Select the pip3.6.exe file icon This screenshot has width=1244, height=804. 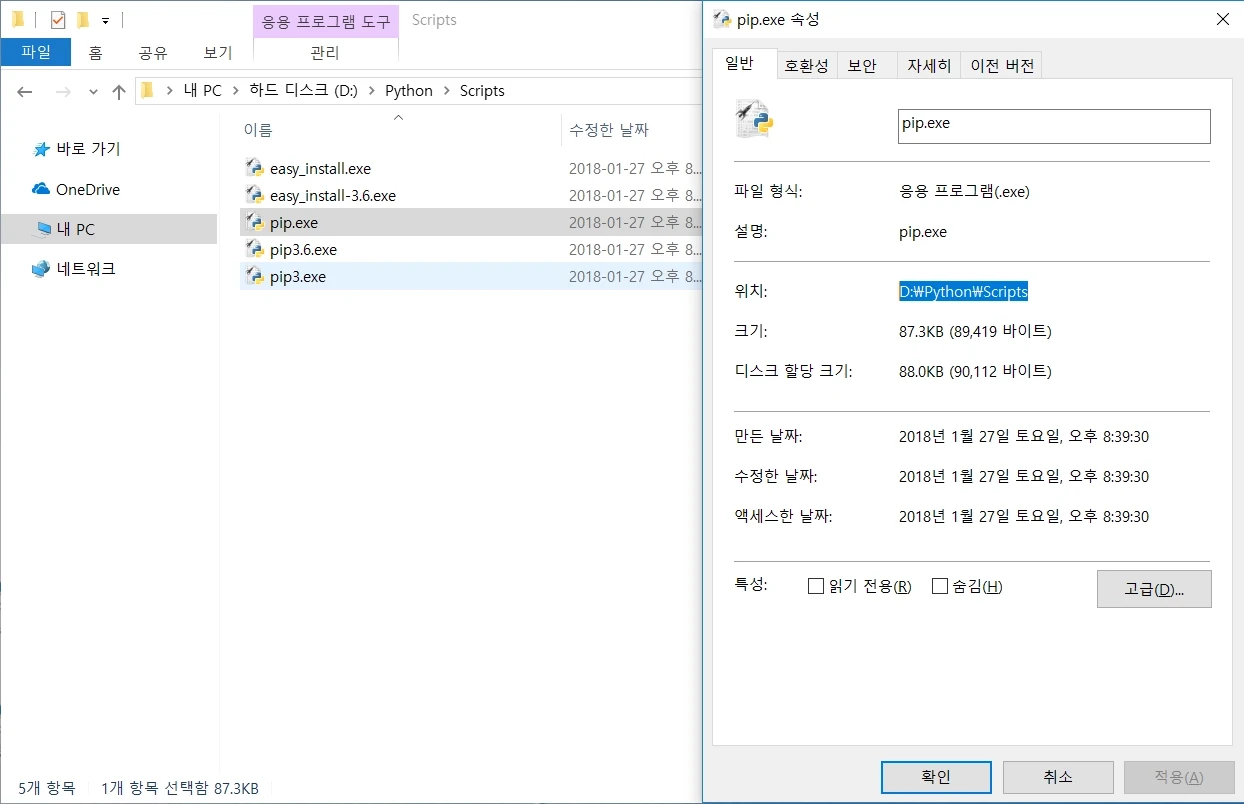click(x=255, y=249)
